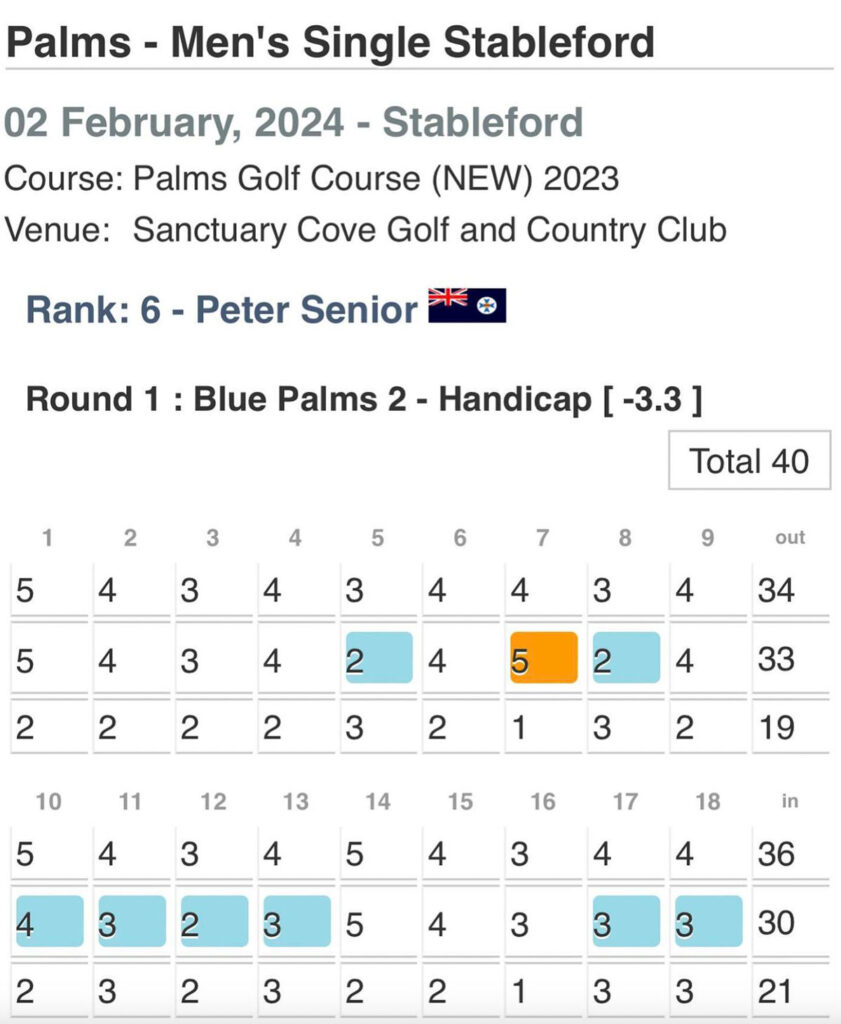Select the Rank: 6 - Peter Senior heading

tap(221, 309)
